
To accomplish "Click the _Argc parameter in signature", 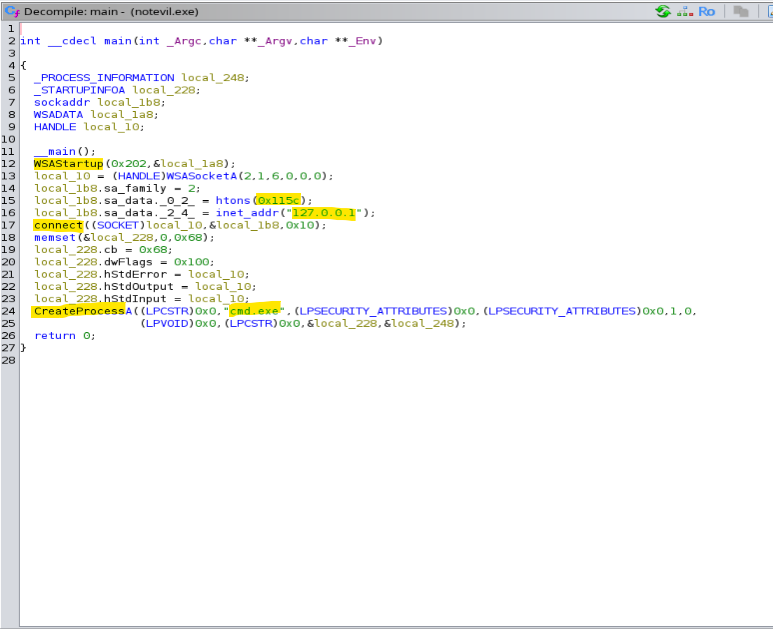I will coord(184,41).
